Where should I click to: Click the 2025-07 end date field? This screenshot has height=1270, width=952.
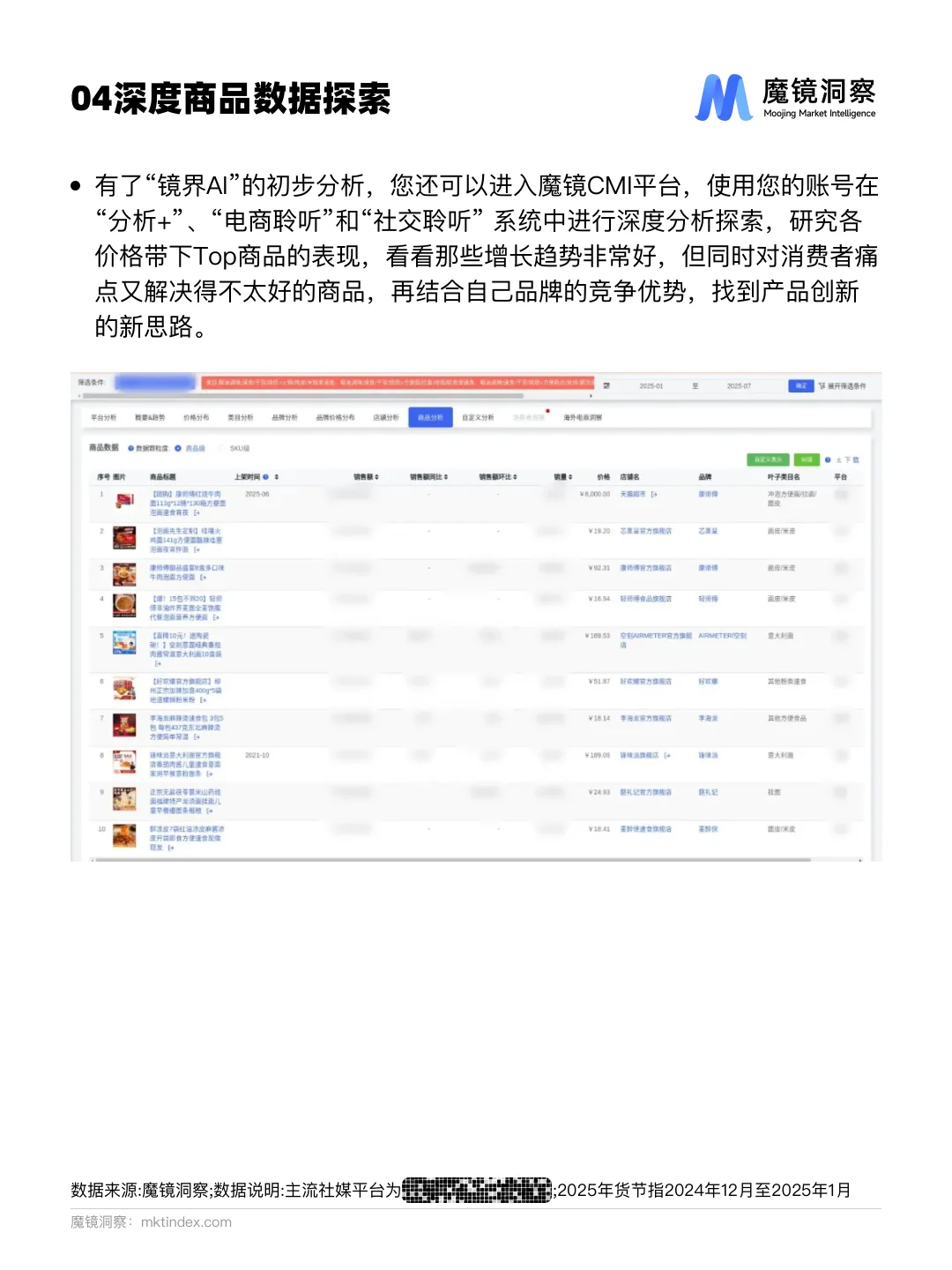point(739,385)
